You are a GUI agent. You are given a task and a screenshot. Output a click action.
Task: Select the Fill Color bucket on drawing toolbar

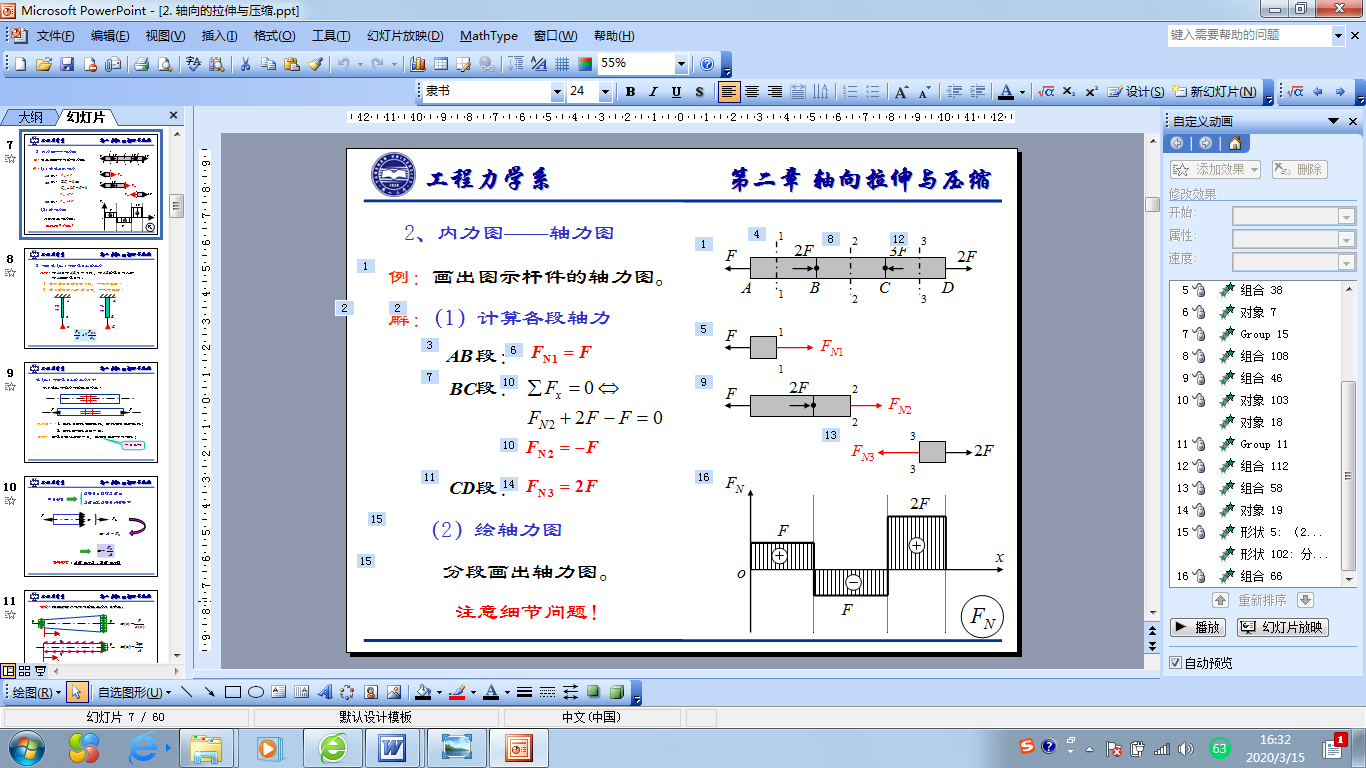(x=424, y=690)
